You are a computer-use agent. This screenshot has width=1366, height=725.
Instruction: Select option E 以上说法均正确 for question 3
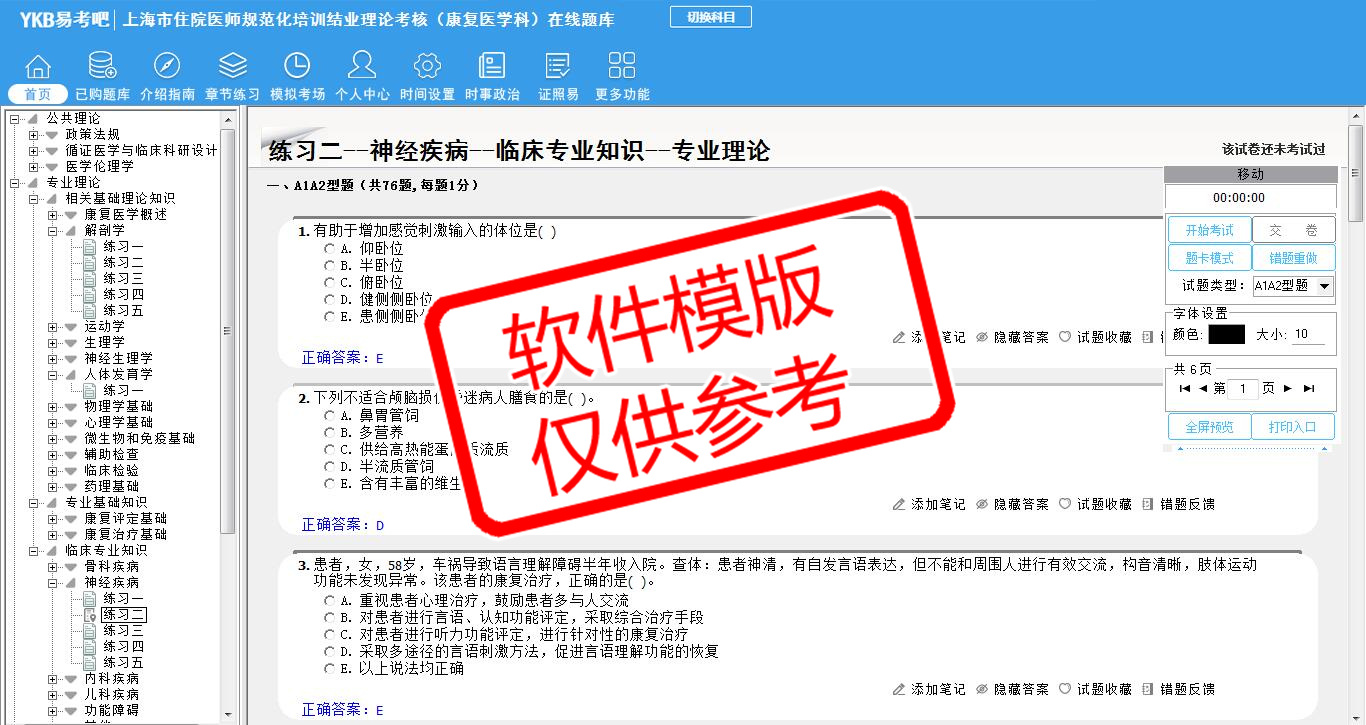pos(329,669)
